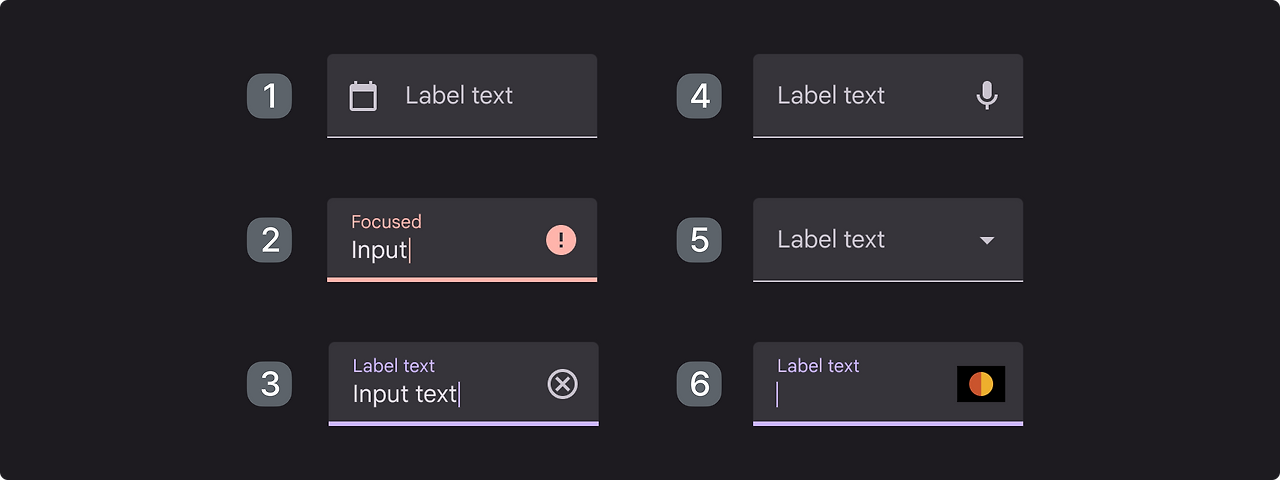Click number badge 3
This screenshot has width=1280, height=480.
270,384
